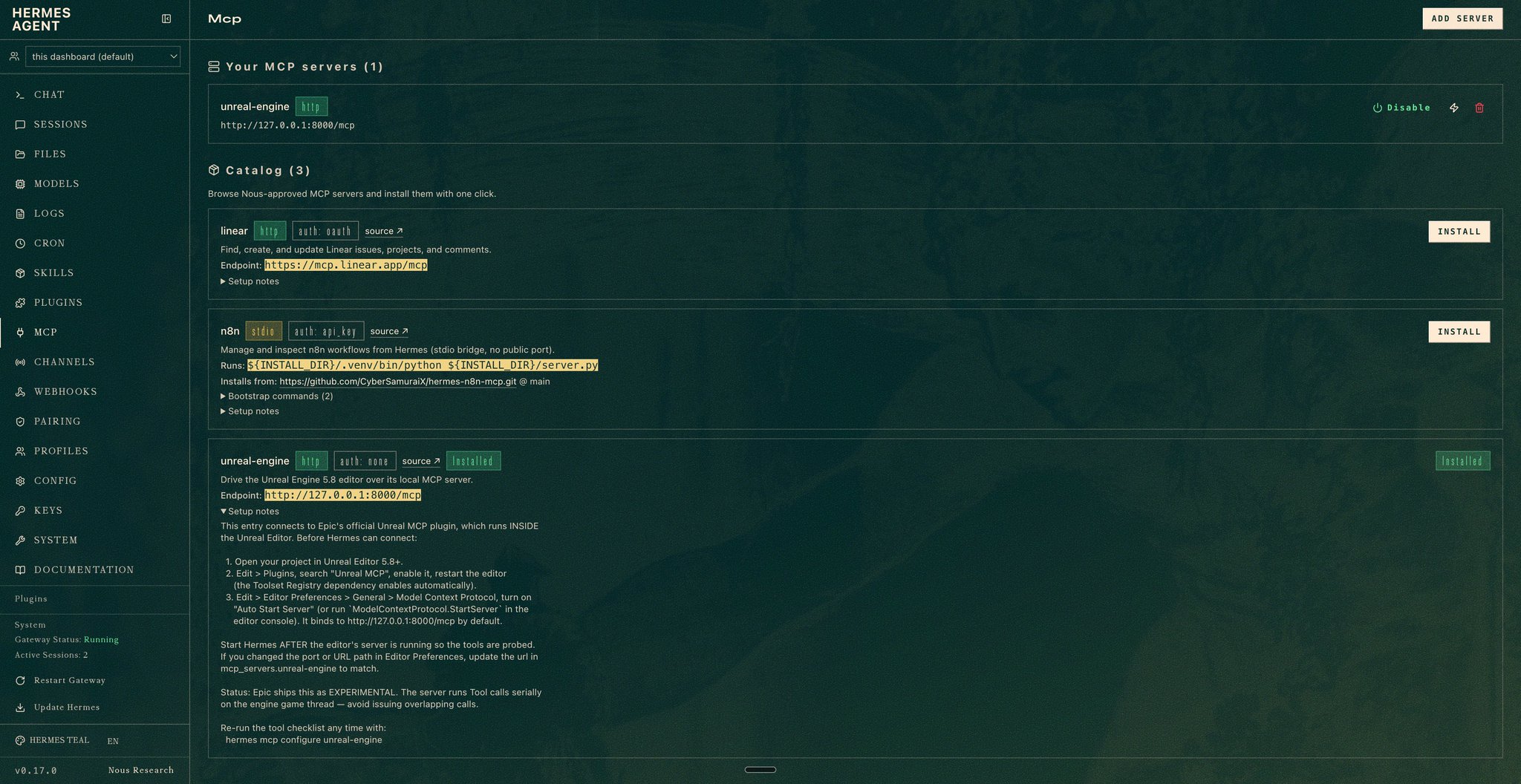The image size is (1521, 784).
Task: Open the Webhooks icon in sidebar
Action: coord(20,392)
